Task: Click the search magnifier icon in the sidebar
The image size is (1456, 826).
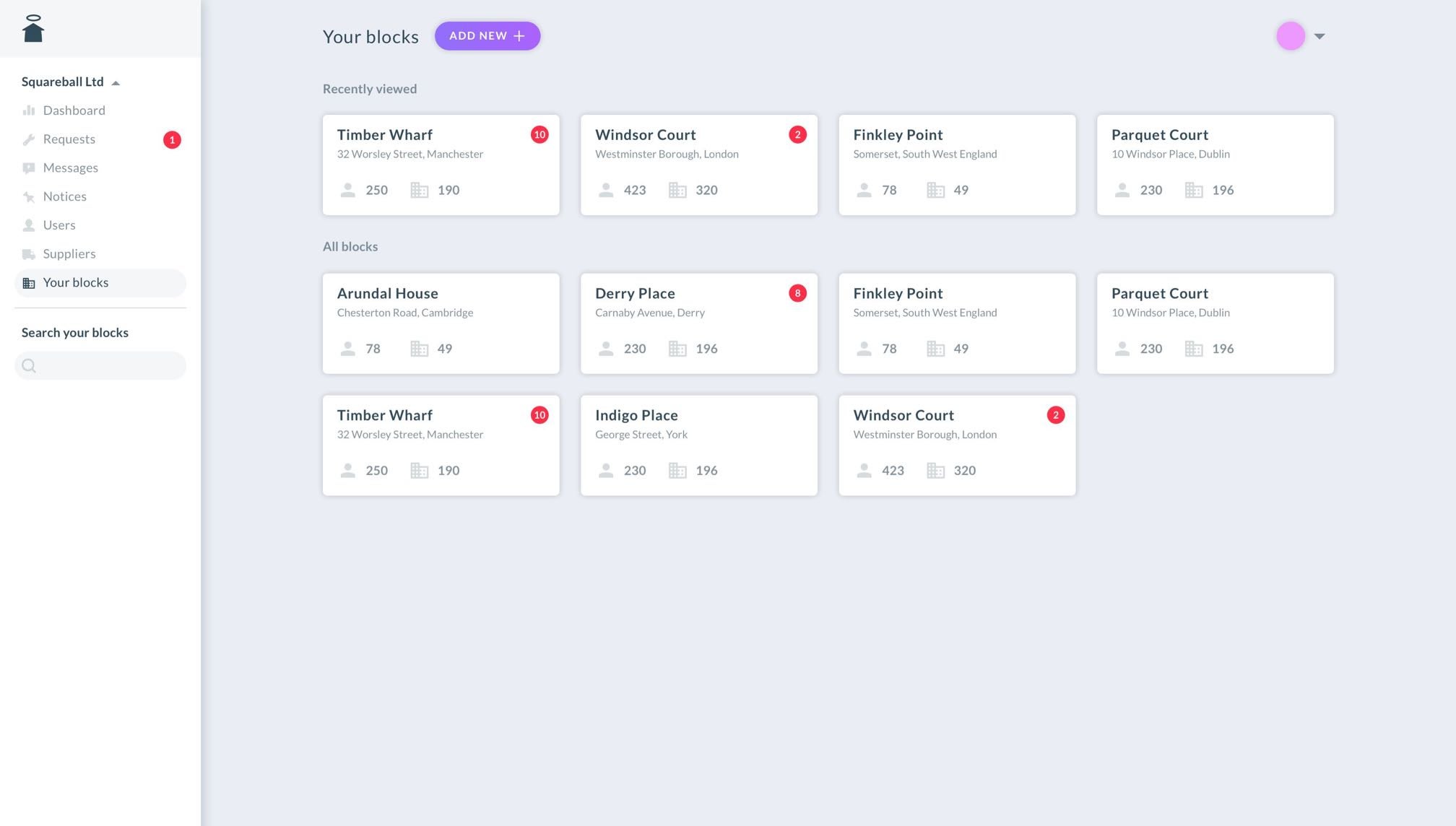Action: (x=29, y=366)
